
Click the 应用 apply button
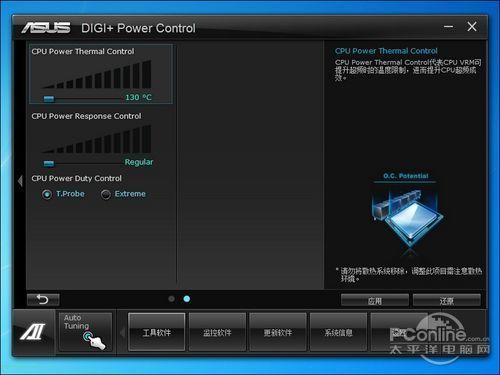coord(375,301)
